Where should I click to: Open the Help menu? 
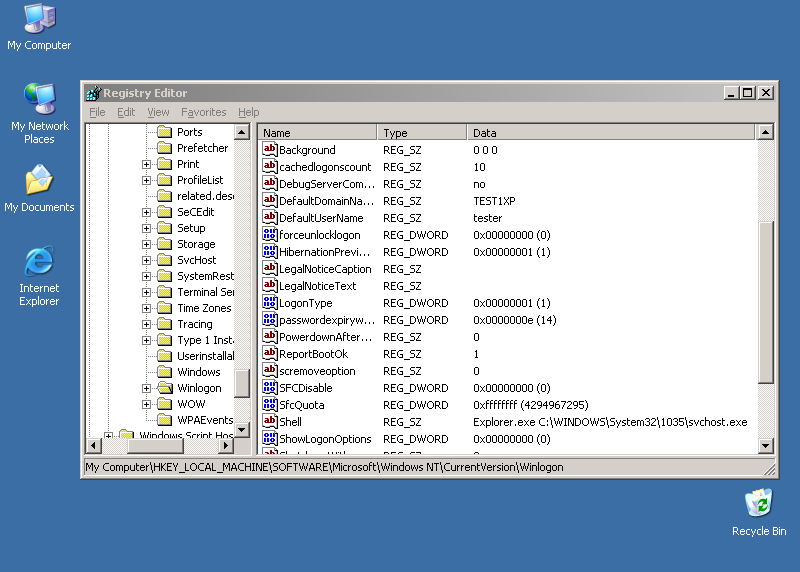click(x=248, y=112)
